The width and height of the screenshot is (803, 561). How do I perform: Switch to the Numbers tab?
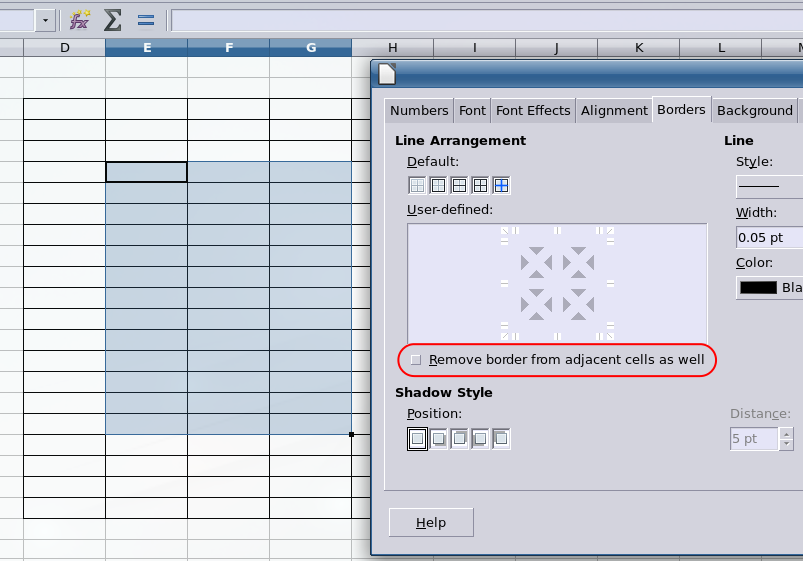tap(419, 111)
